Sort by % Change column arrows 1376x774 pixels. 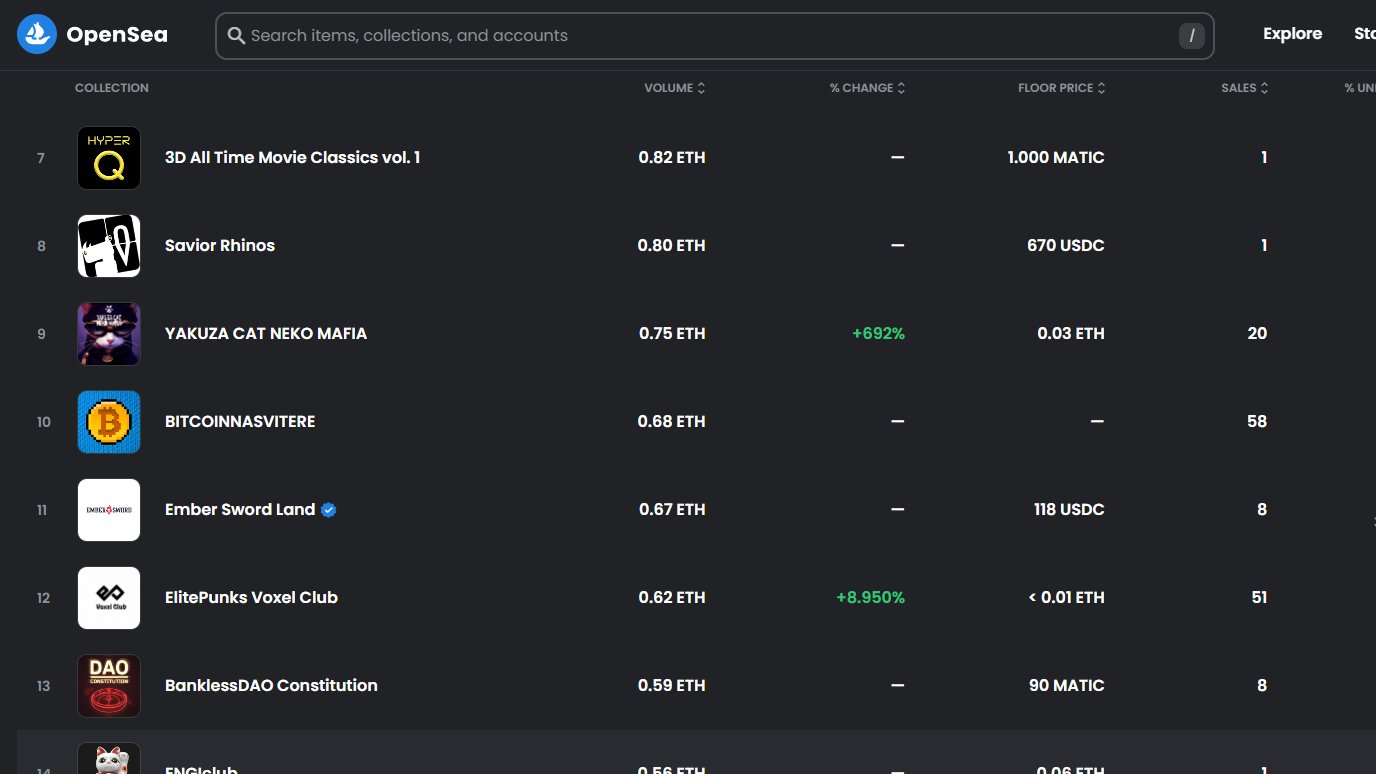tap(901, 88)
